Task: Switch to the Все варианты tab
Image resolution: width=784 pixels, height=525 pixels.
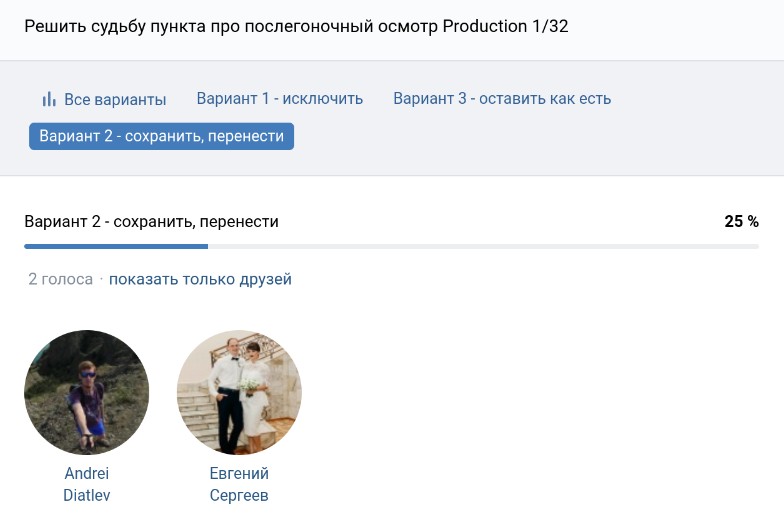Action: click(x=114, y=99)
